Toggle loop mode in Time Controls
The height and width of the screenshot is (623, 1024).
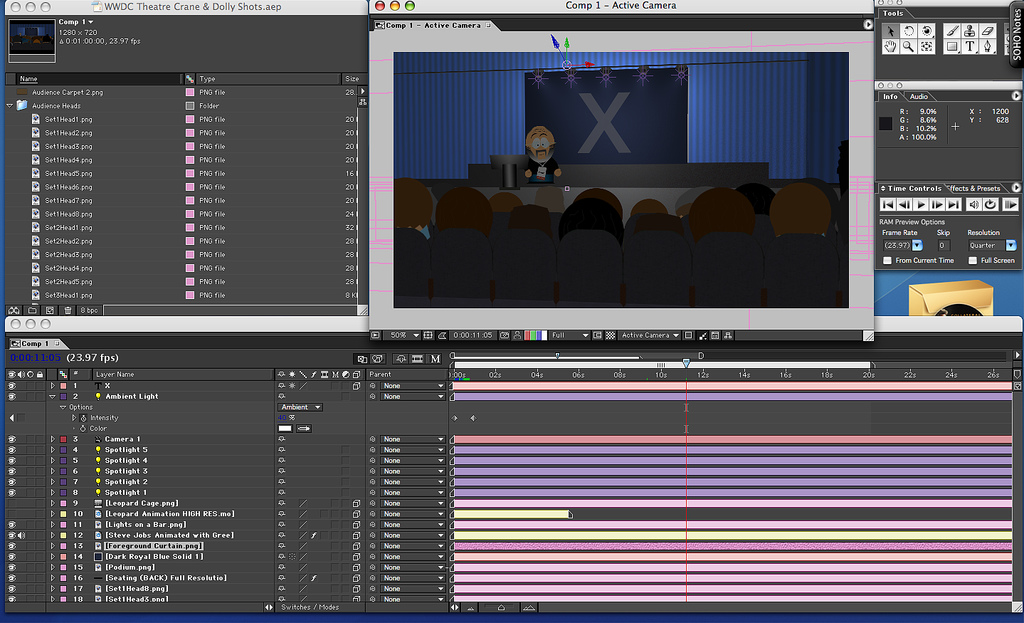(x=991, y=205)
